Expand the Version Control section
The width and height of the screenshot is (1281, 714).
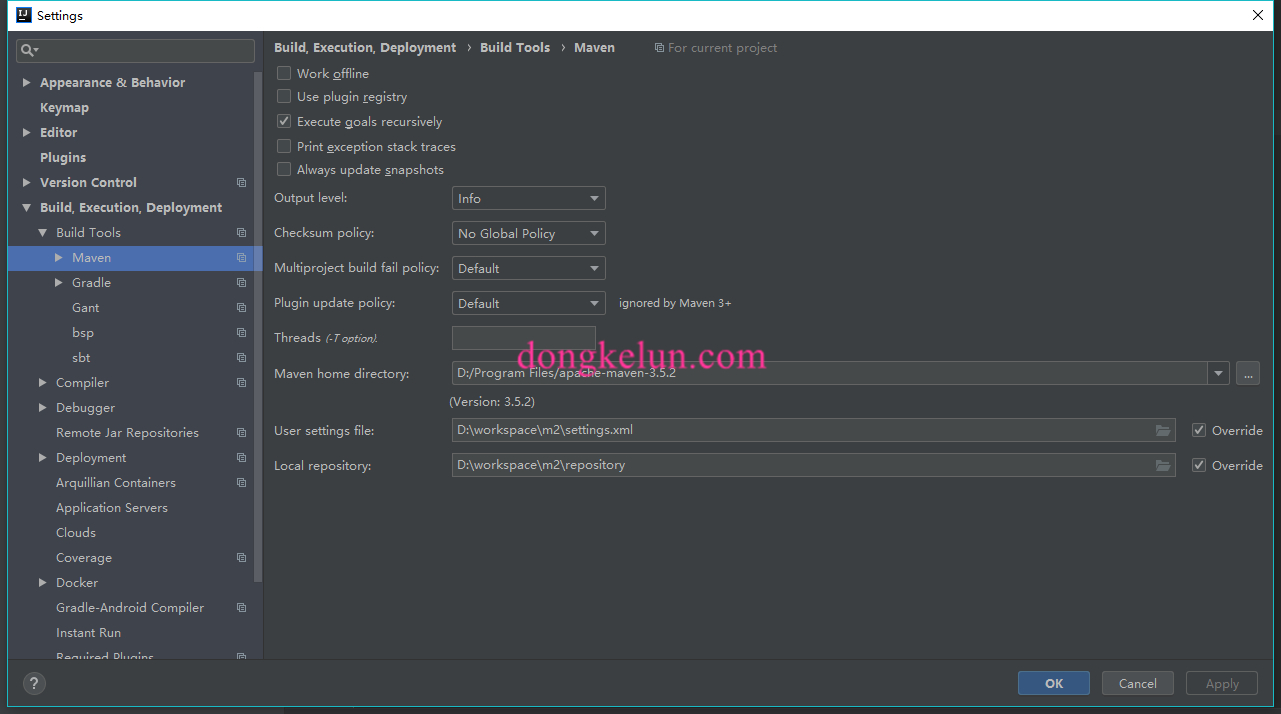pos(27,183)
